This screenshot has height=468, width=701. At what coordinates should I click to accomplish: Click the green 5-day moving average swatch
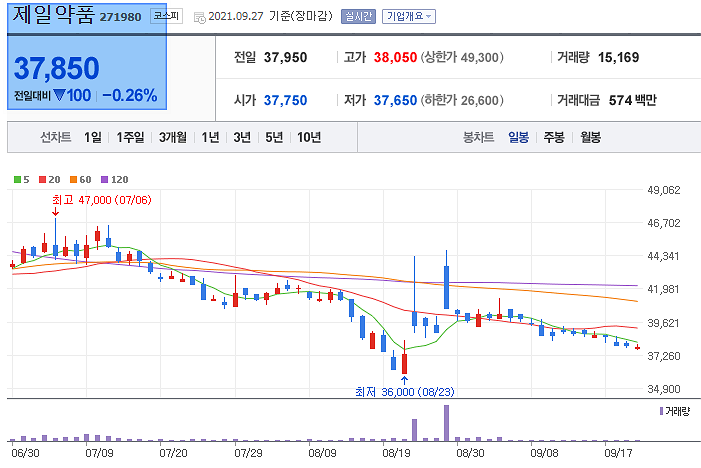pyautogui.click(x=17, y=180)
